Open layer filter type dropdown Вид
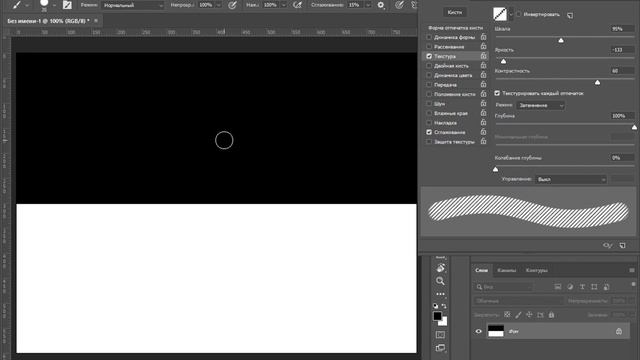This screenshot has width=640, height=360. (x=504, y=287)
